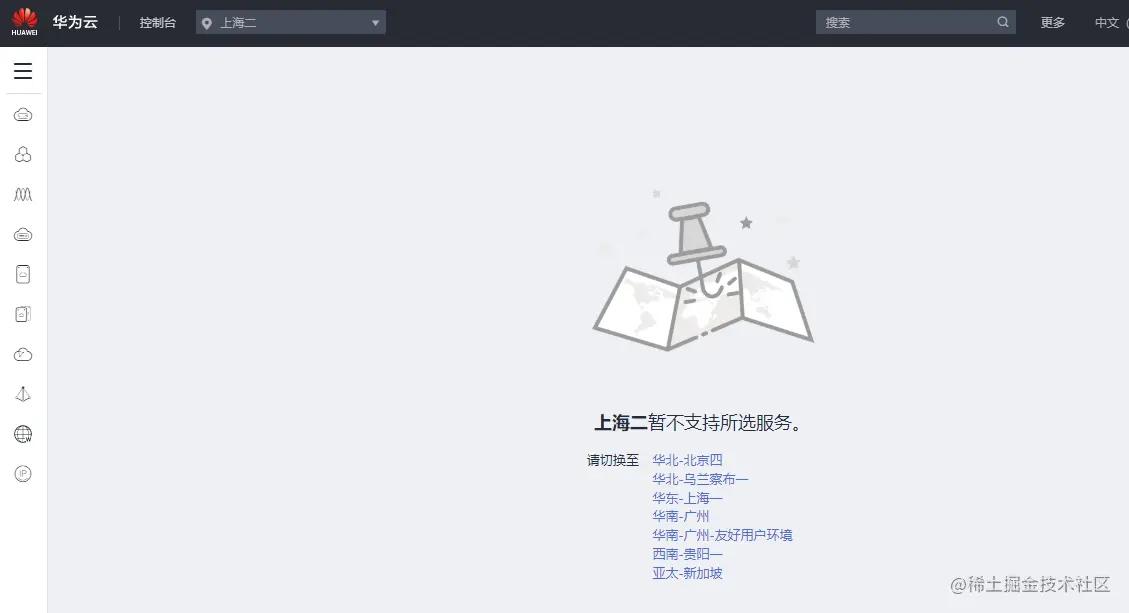This screenshot has width=1129, height=613.
Task: Switch to region 华北-北京四
Action: (688, 460)
